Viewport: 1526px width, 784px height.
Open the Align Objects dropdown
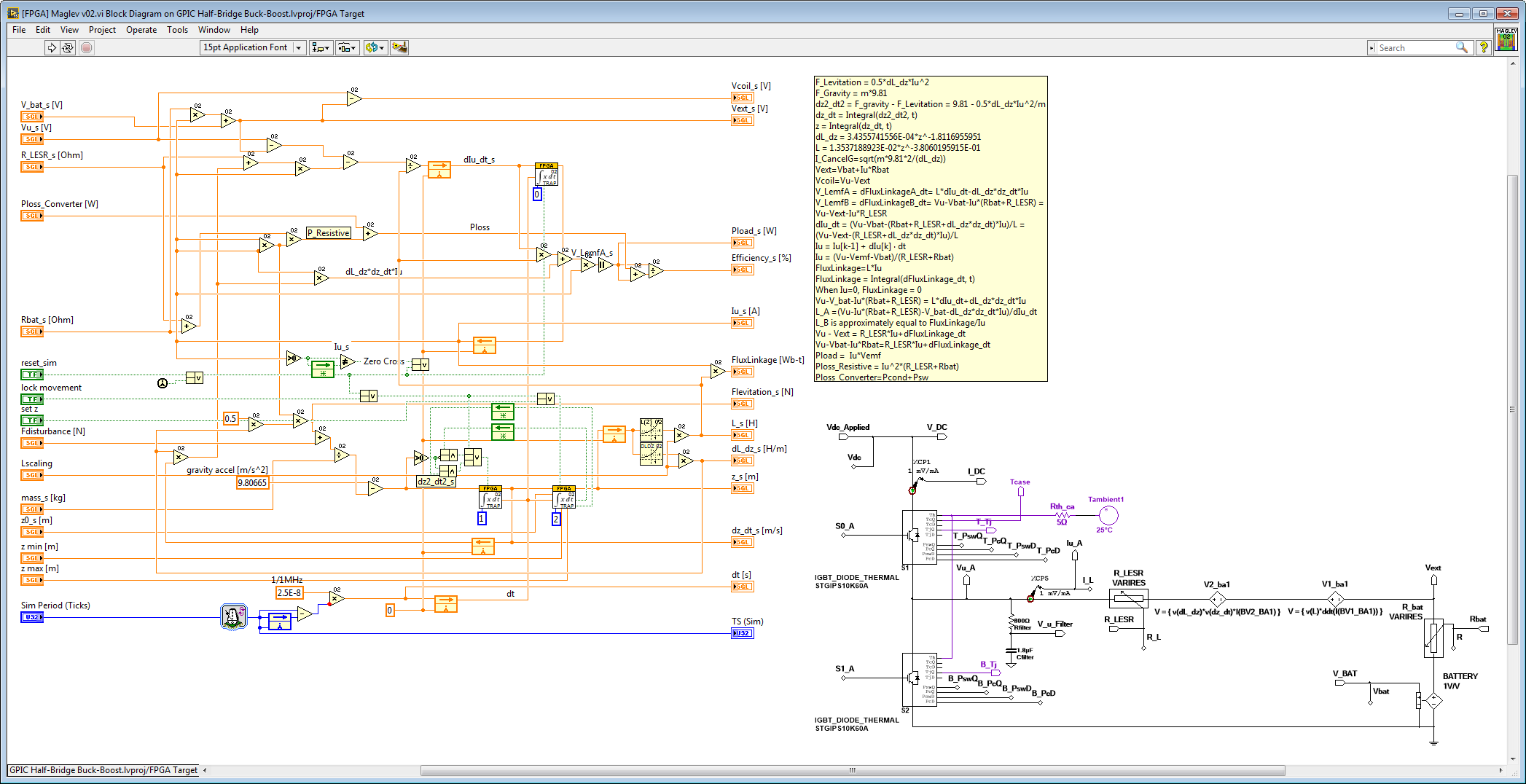click(x=321, y=47)
